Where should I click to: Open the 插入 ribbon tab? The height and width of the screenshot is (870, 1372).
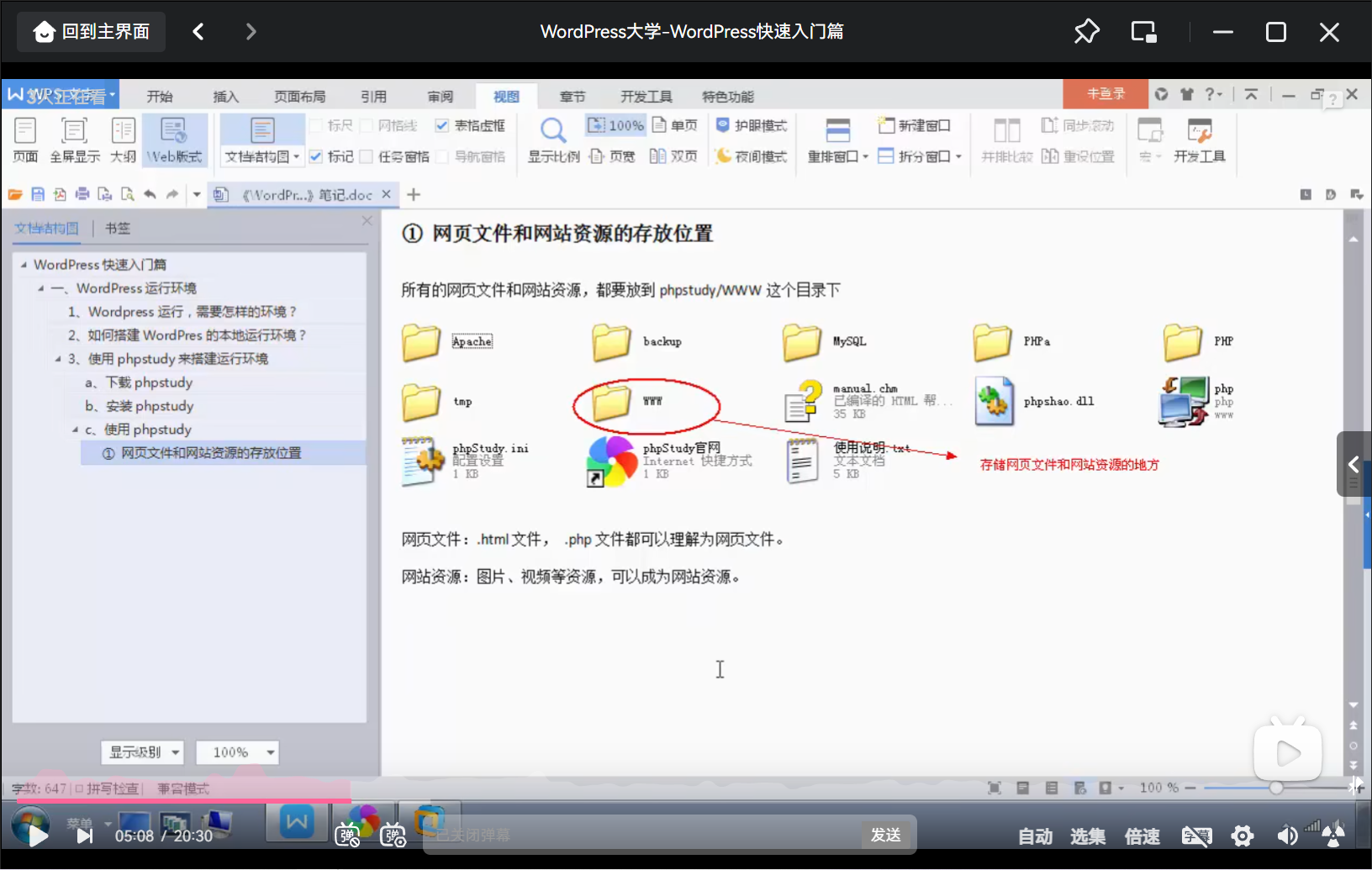[x=226, y=97]
